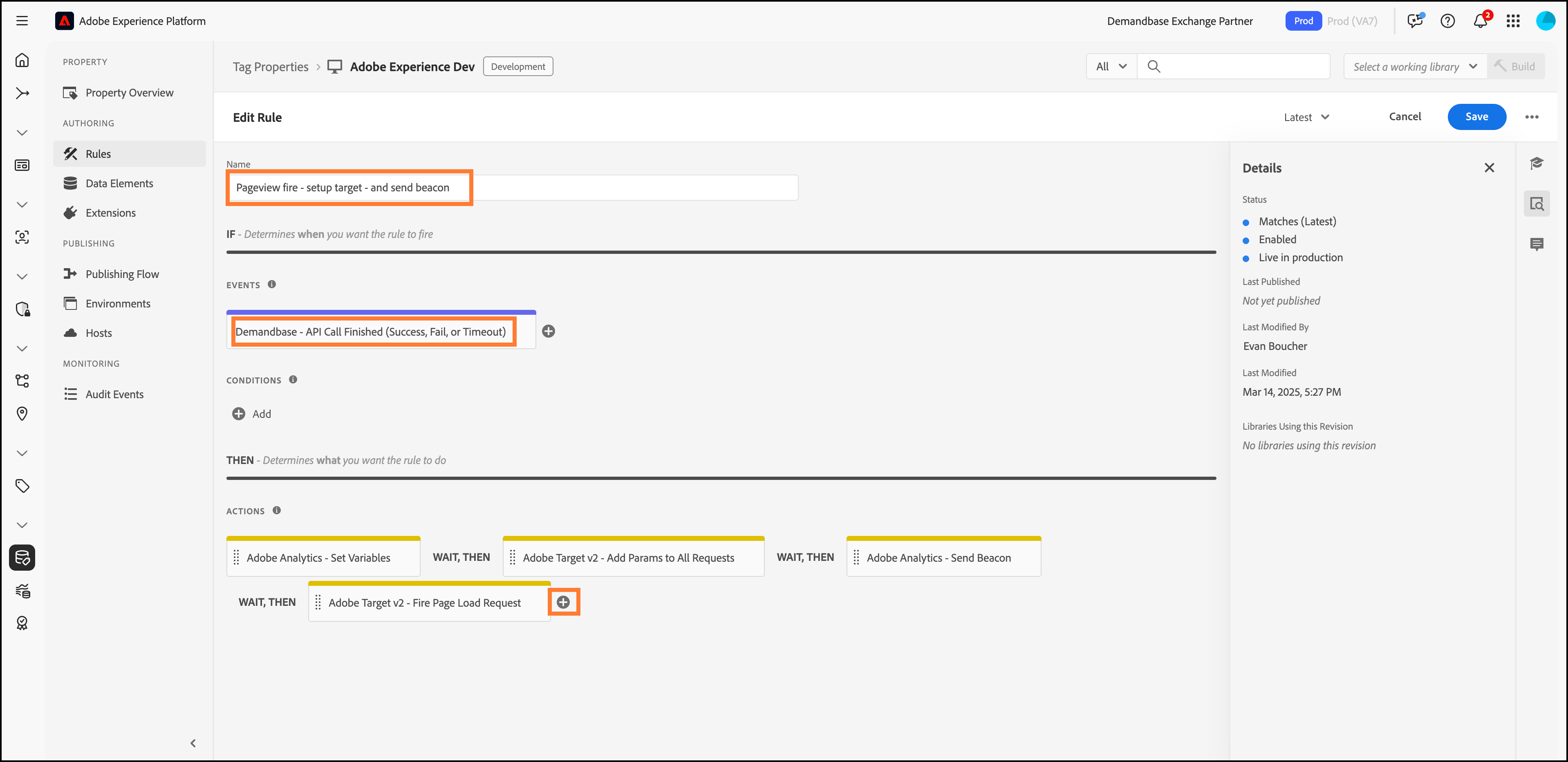The image size is (1568, 762).
Task: Open the help question mark icon
Action: (1447, 21)
